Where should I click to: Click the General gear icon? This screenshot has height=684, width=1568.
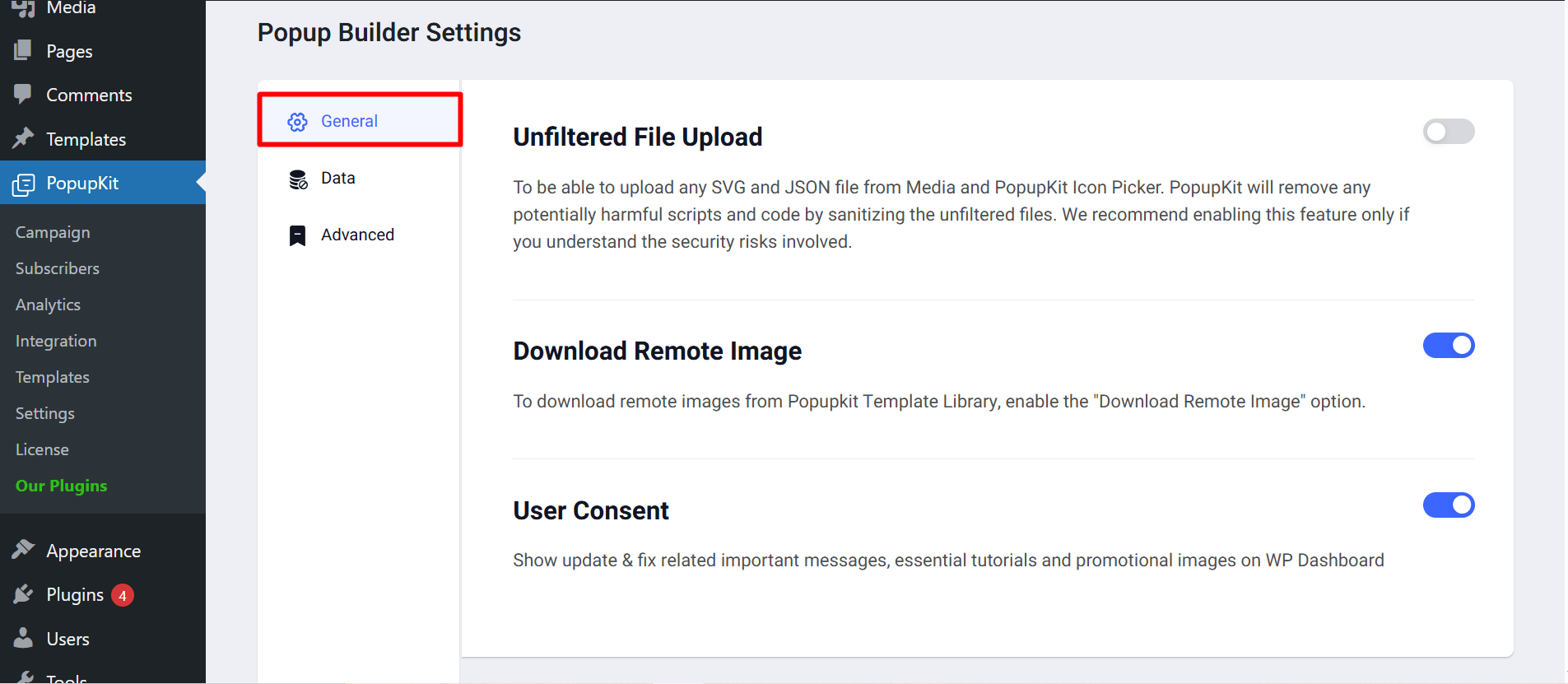tap(297, 122)
